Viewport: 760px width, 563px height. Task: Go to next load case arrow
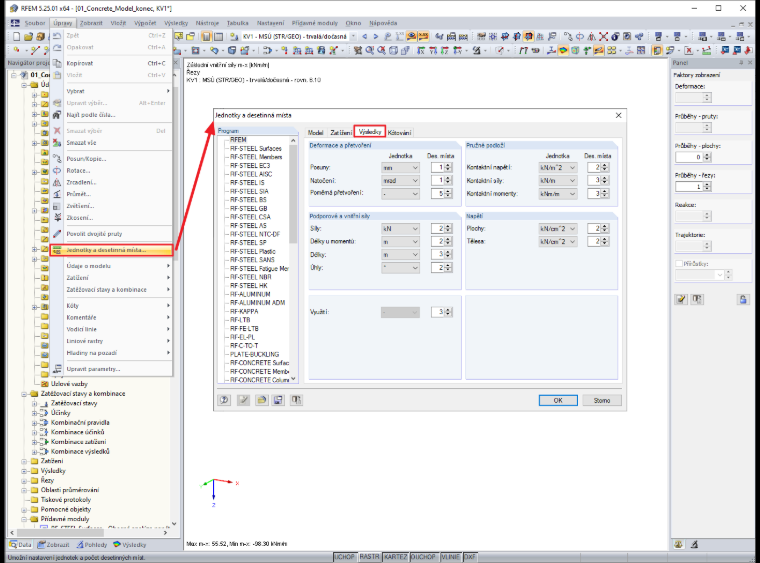(x=376, y=36)
